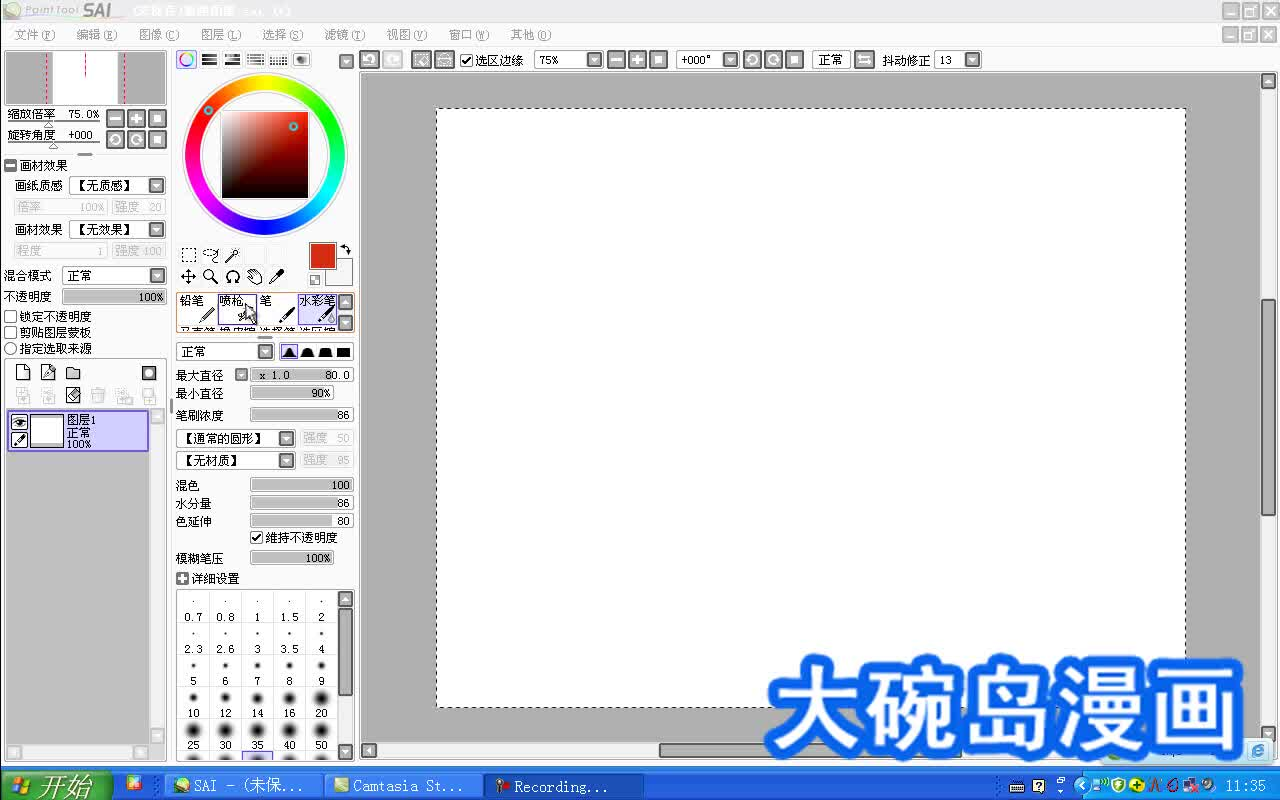
Task: Show the color wheel panel
Action: tap(187, 60)
